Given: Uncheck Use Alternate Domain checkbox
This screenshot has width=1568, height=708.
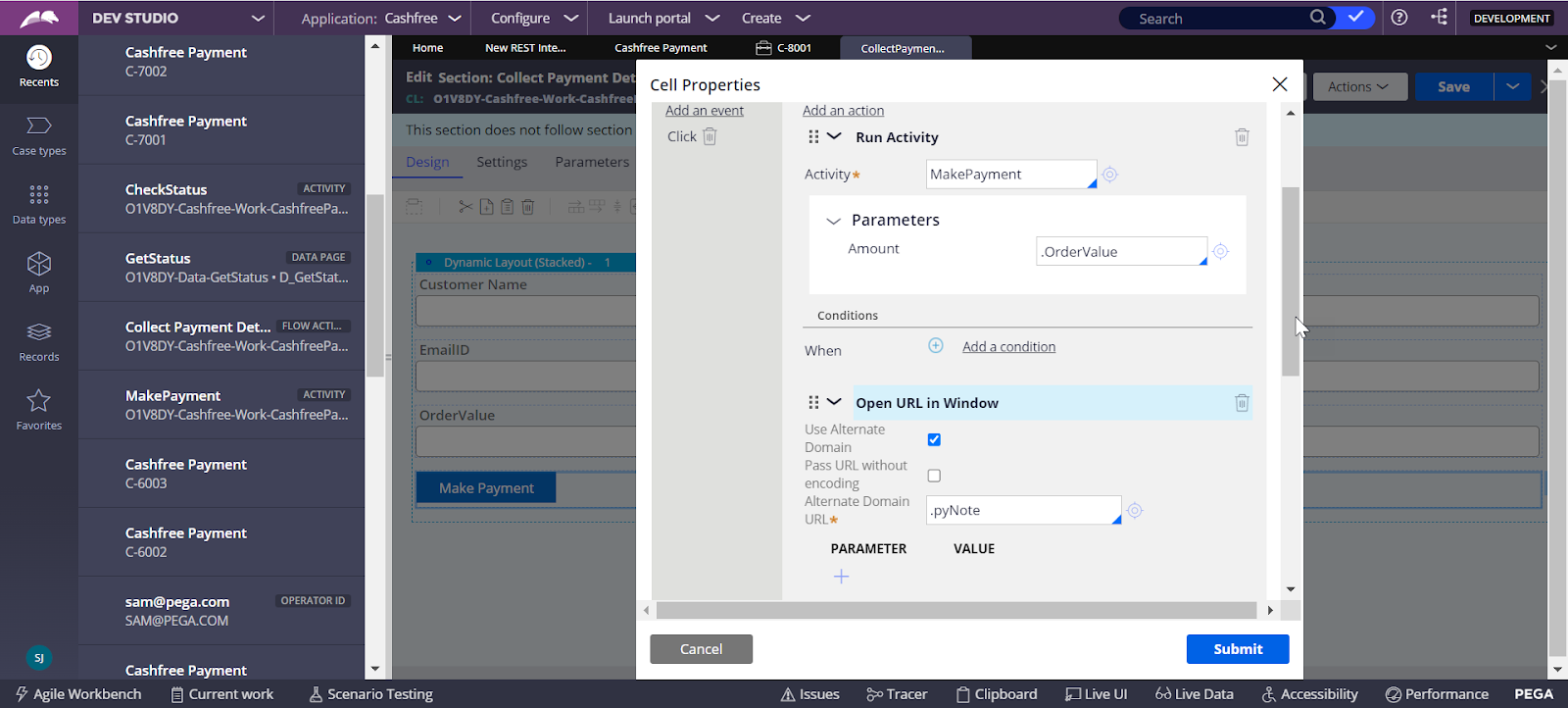Looking at the screenshot, I should point(934,439).
